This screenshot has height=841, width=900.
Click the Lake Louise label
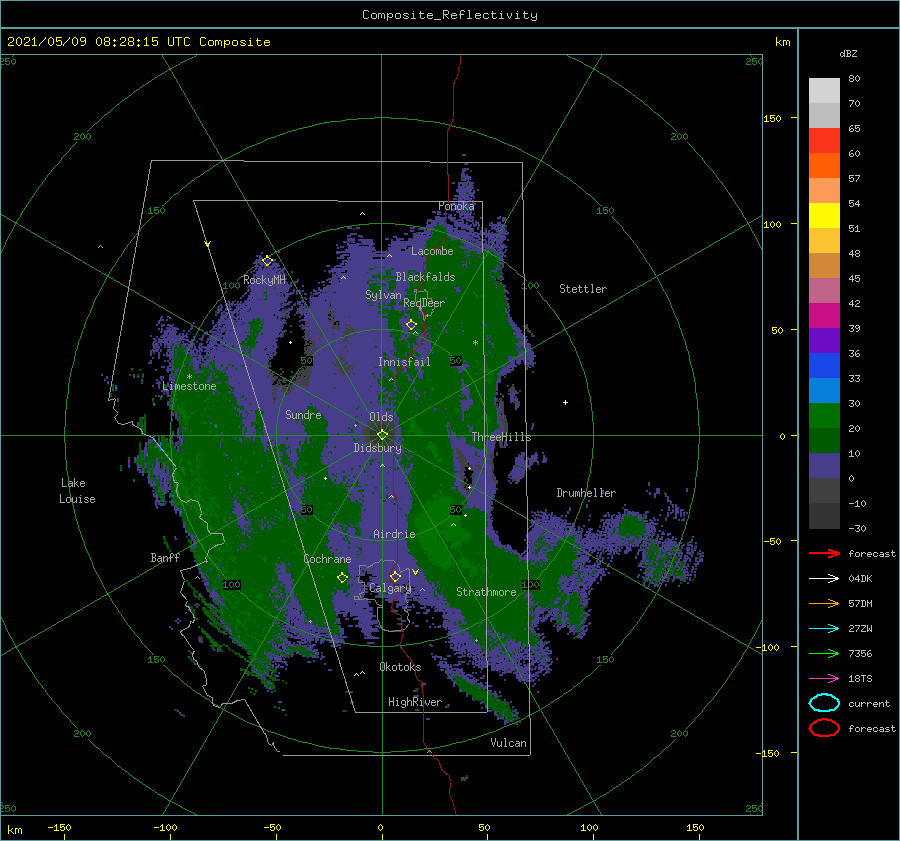click(77, 491)
